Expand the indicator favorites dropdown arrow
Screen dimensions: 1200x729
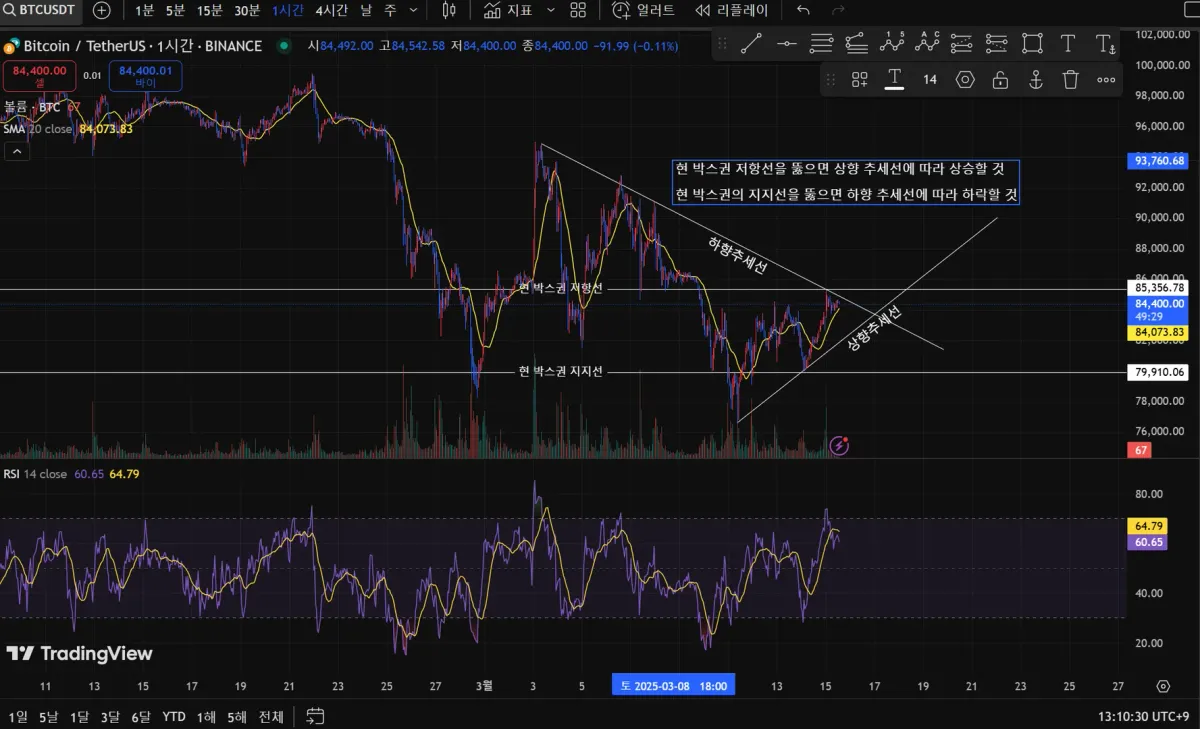pyautogui.click(x=551, y=11)
